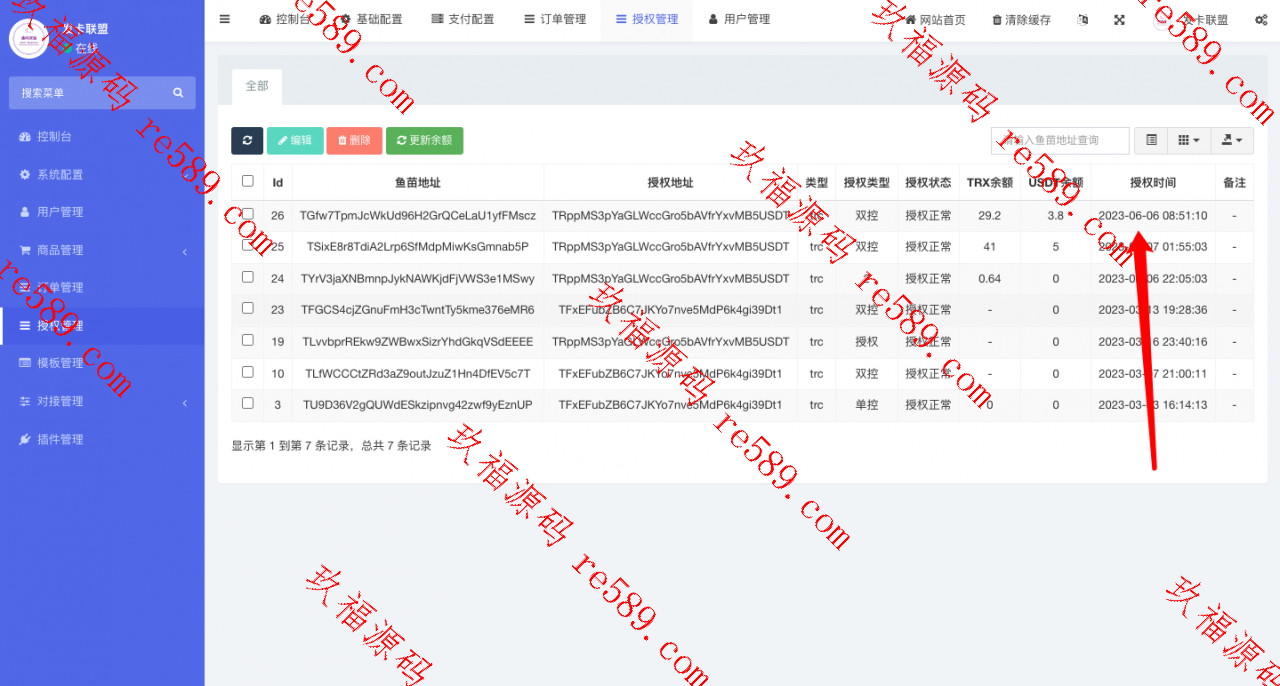Click address TLfWCCCtZRd3aZ9outJzuZ1Hn4DfEV5c7T
The width and height of the screenshot is (1280, 686).
[418, 374]
